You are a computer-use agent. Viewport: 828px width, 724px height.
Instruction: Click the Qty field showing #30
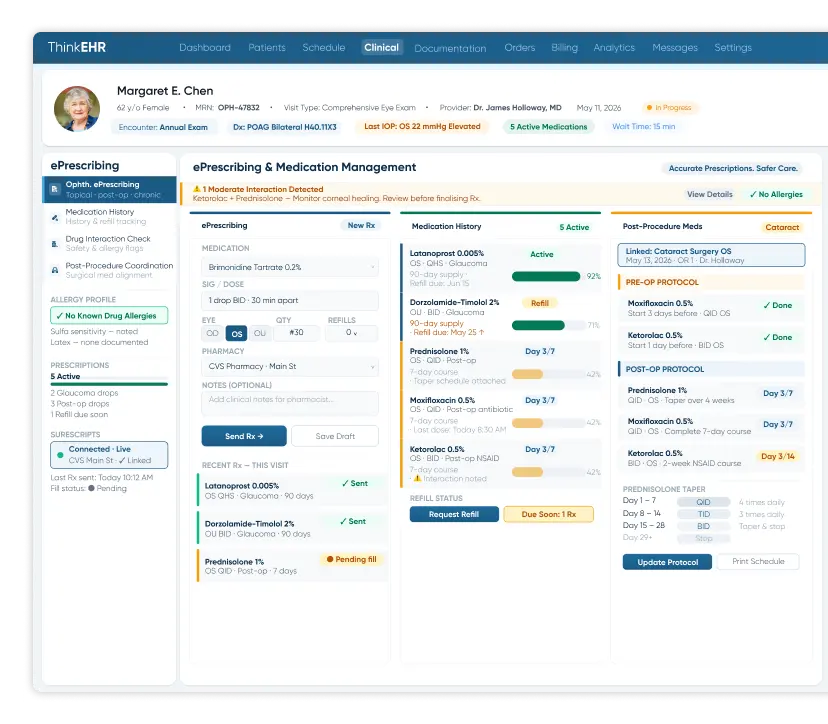click(x=296, y=333)
